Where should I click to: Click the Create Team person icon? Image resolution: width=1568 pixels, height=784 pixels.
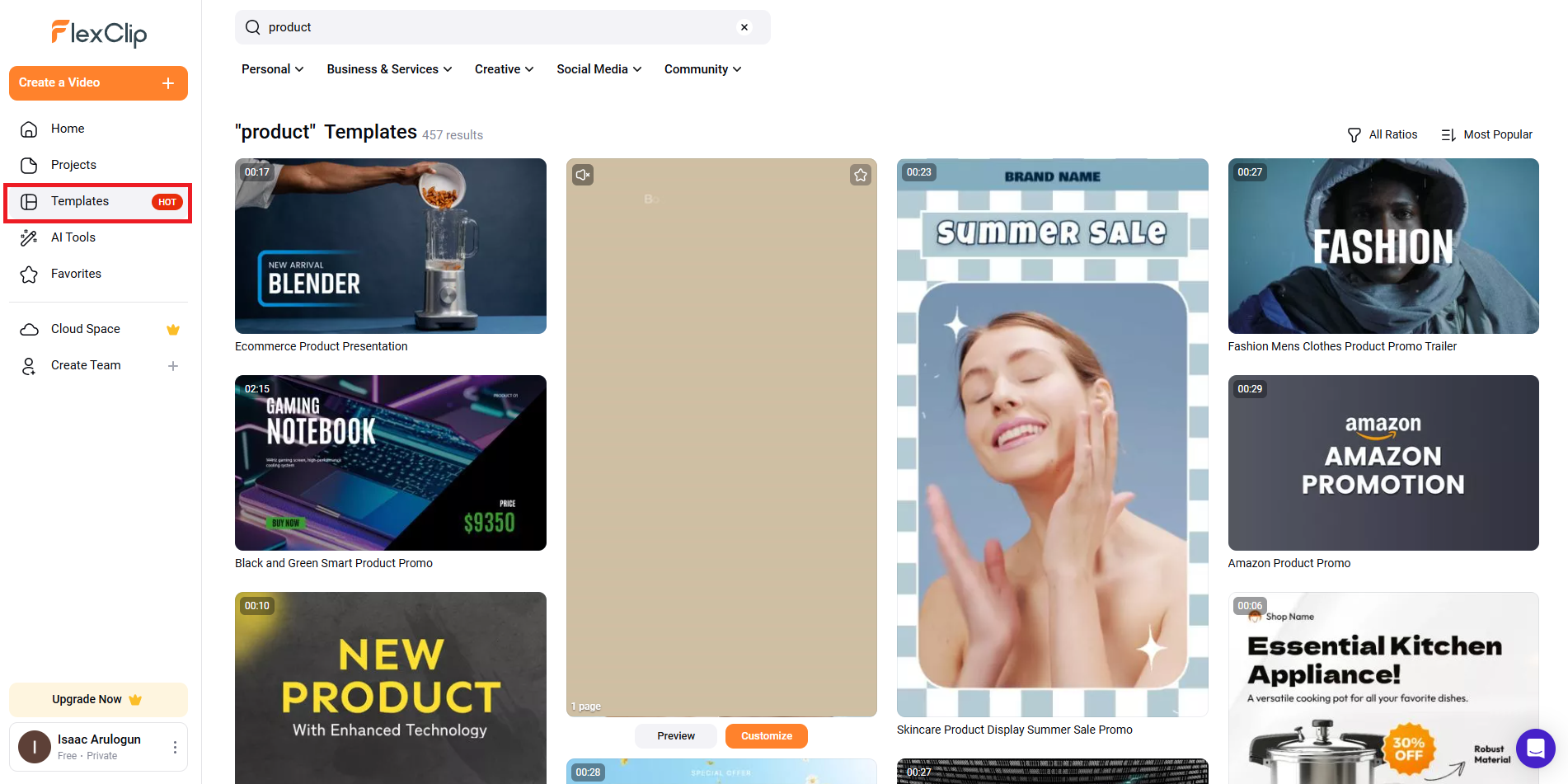pos(29,365)
